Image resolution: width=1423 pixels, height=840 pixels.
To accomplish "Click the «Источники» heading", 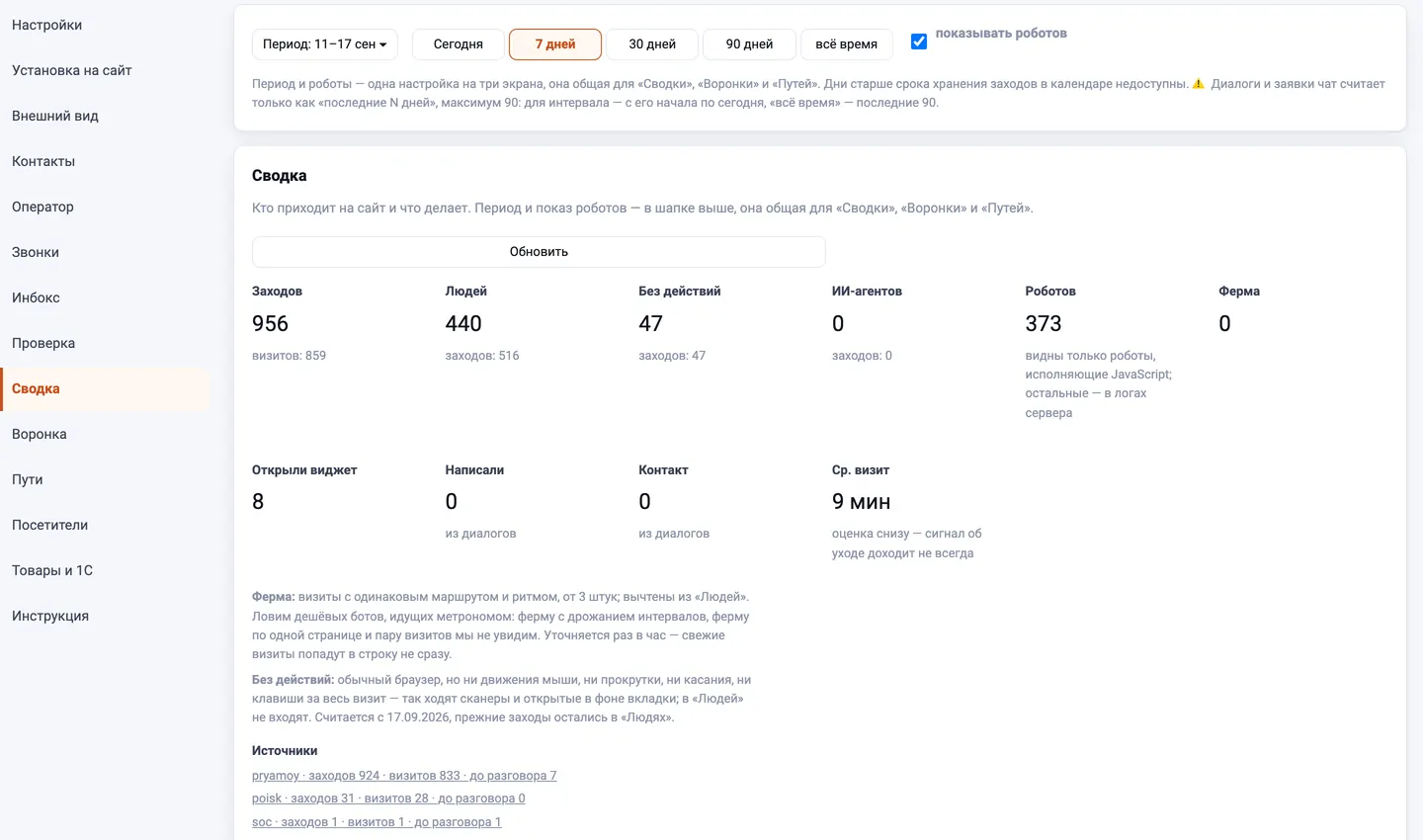I will [x=285, y=751].
